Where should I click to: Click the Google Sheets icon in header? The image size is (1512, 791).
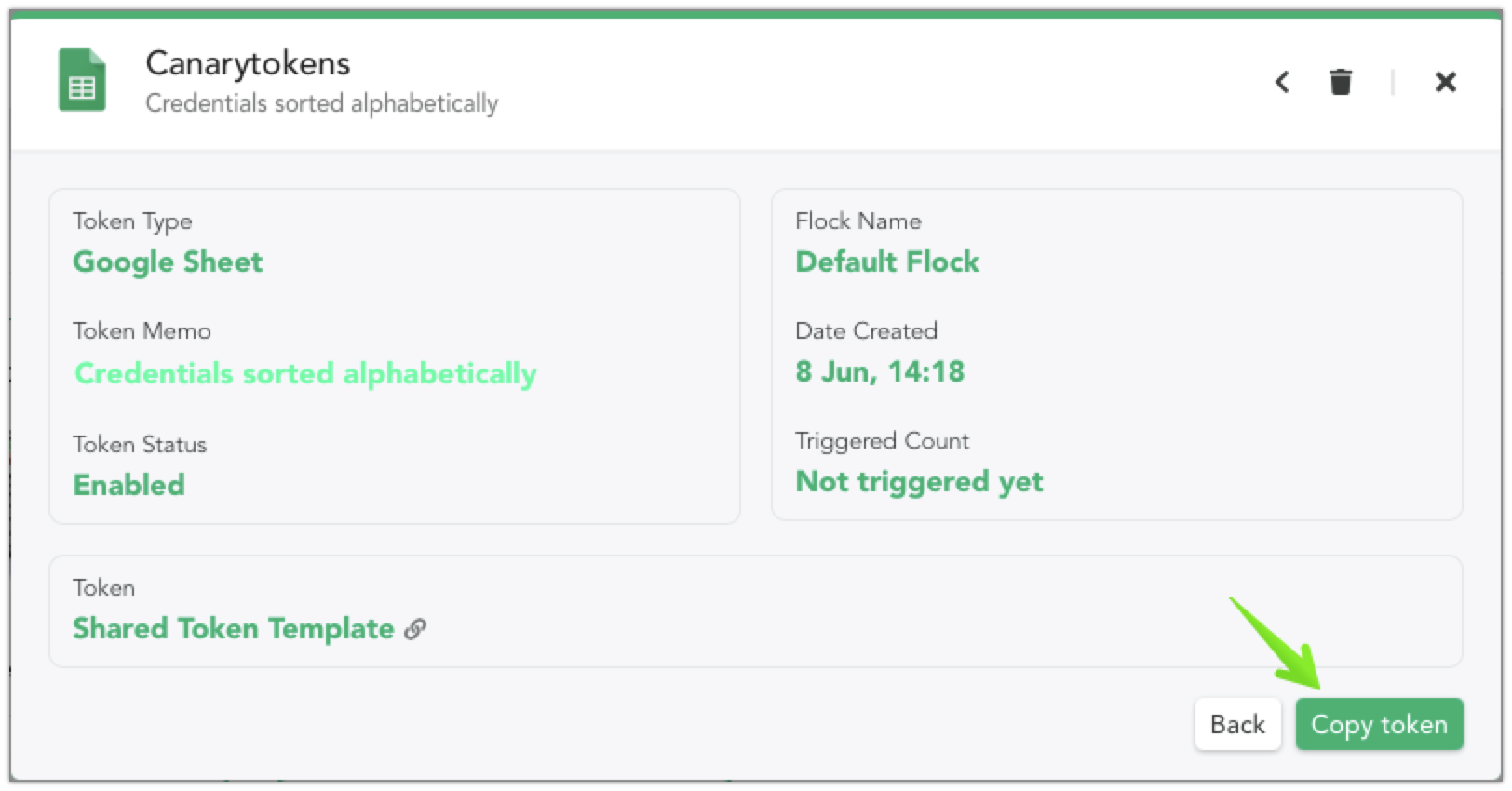82,80
